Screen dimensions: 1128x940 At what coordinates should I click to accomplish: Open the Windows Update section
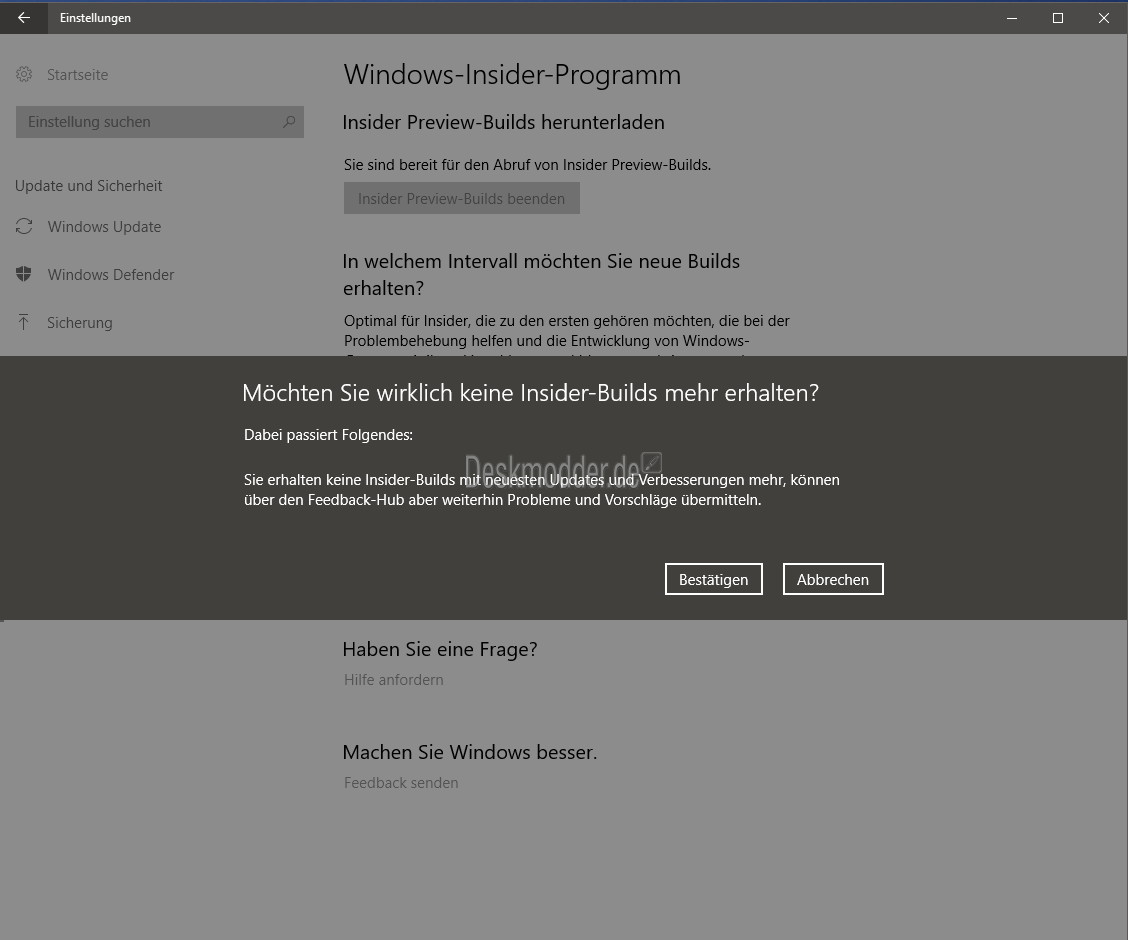click(x=104, y=227)
